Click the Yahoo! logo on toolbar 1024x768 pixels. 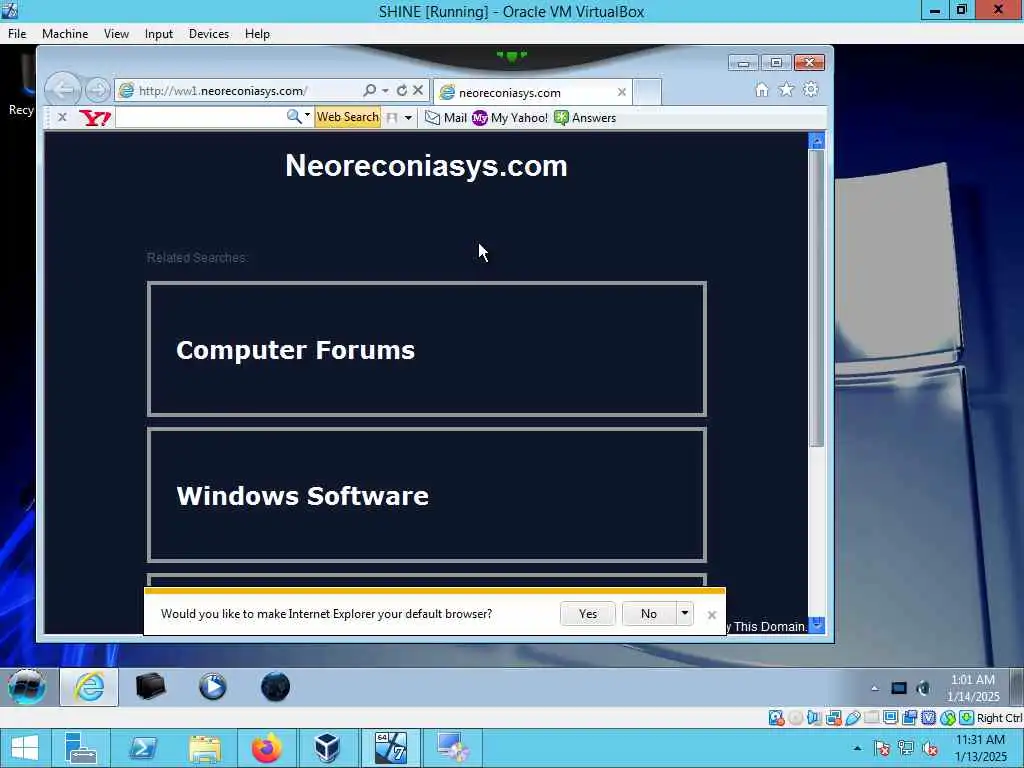coord(95,118)
